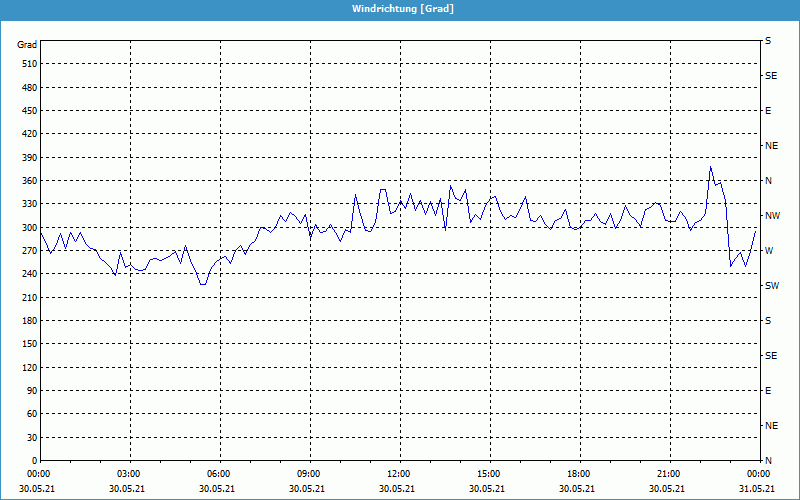This screenshot has width=800, height=500.
Task: Click the highest peak of the blue line
Action: click(x=710, y=167)
